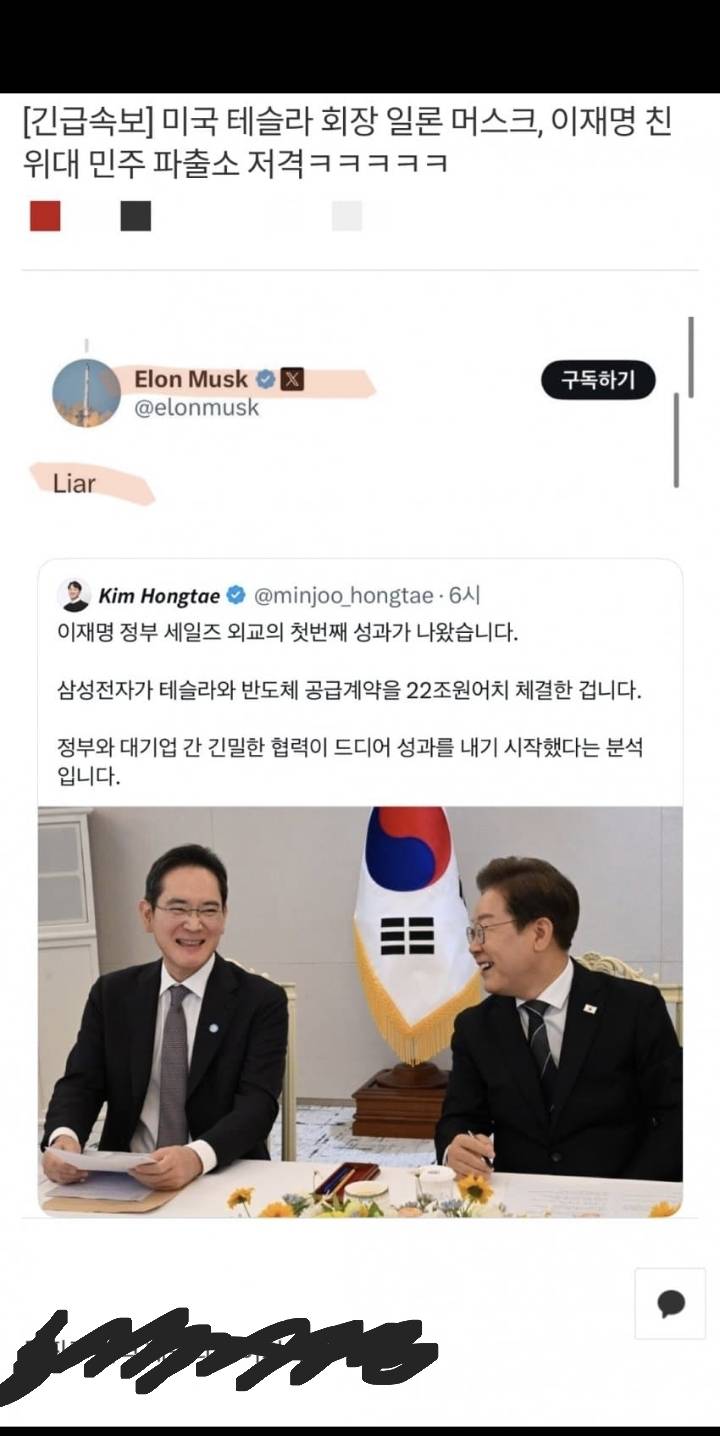Tap the dark gray square icon under the title
The image size is (720, 1436).
point(136,216)
